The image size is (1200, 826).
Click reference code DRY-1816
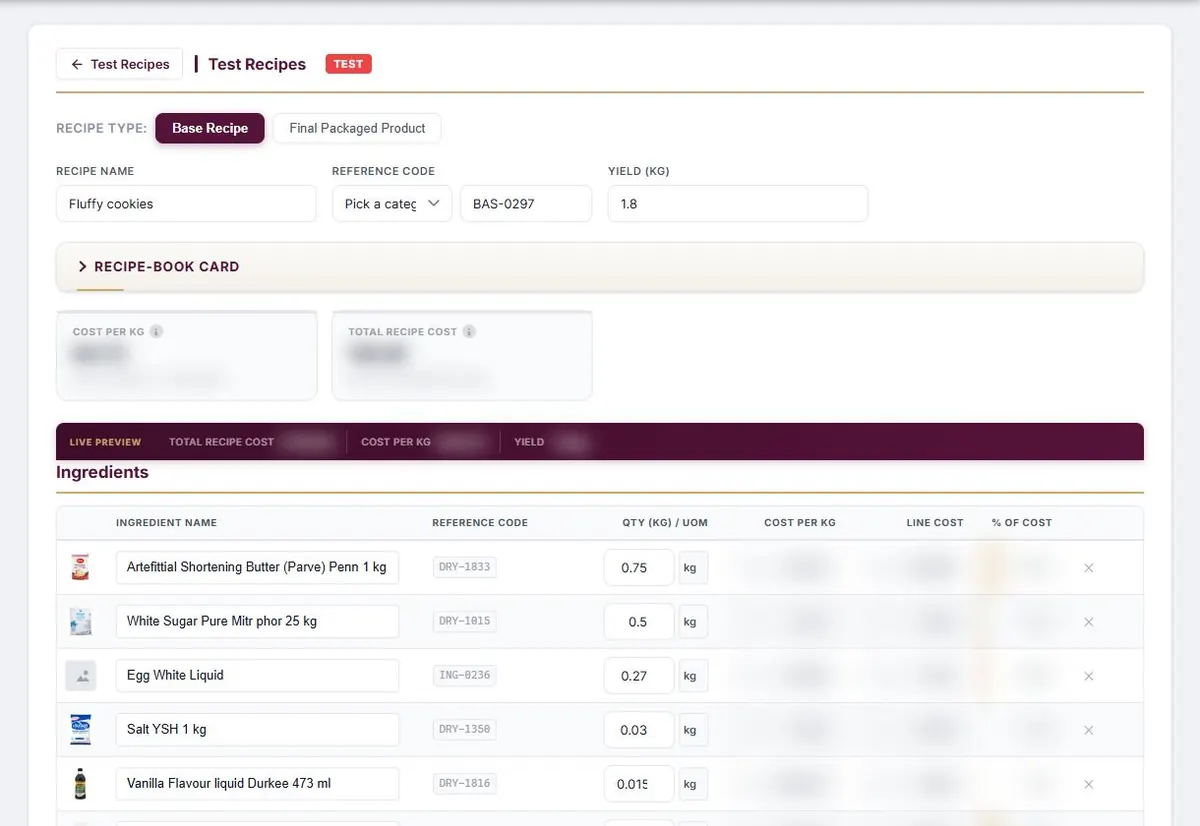[464, 783]
